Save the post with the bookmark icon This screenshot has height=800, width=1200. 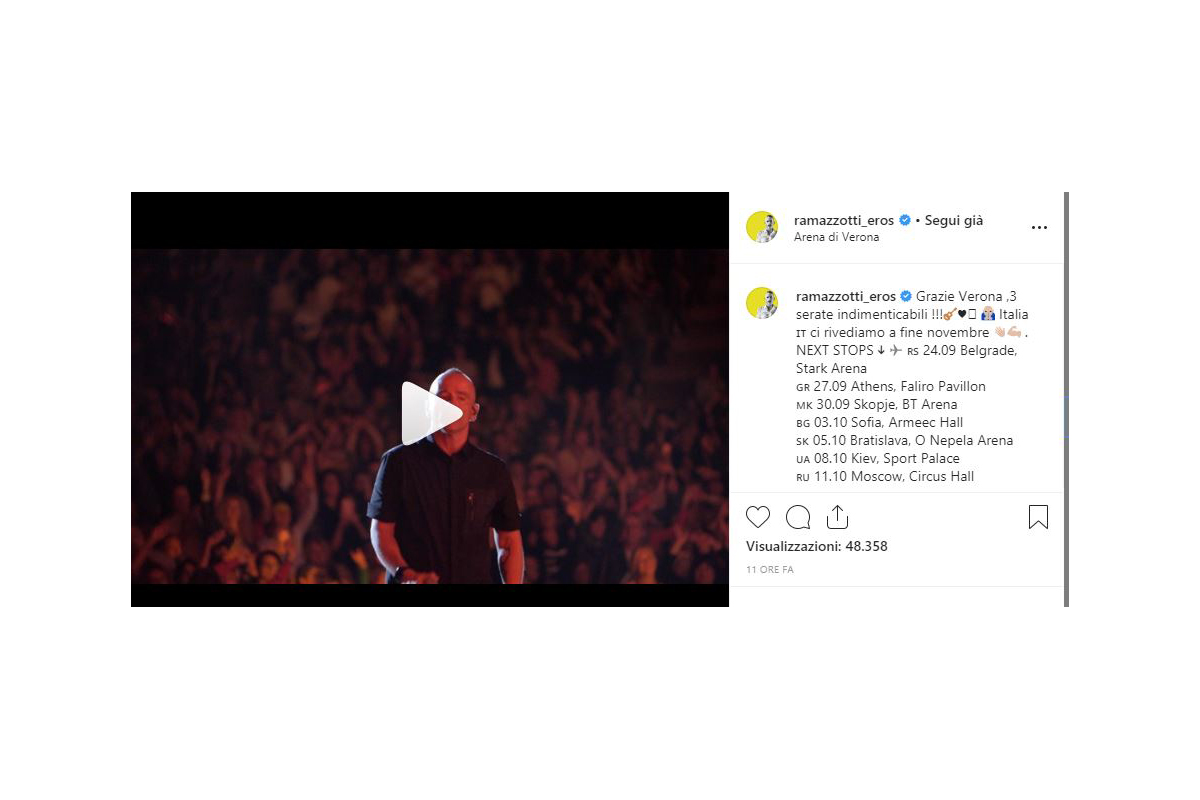[x=1038, y=517]
